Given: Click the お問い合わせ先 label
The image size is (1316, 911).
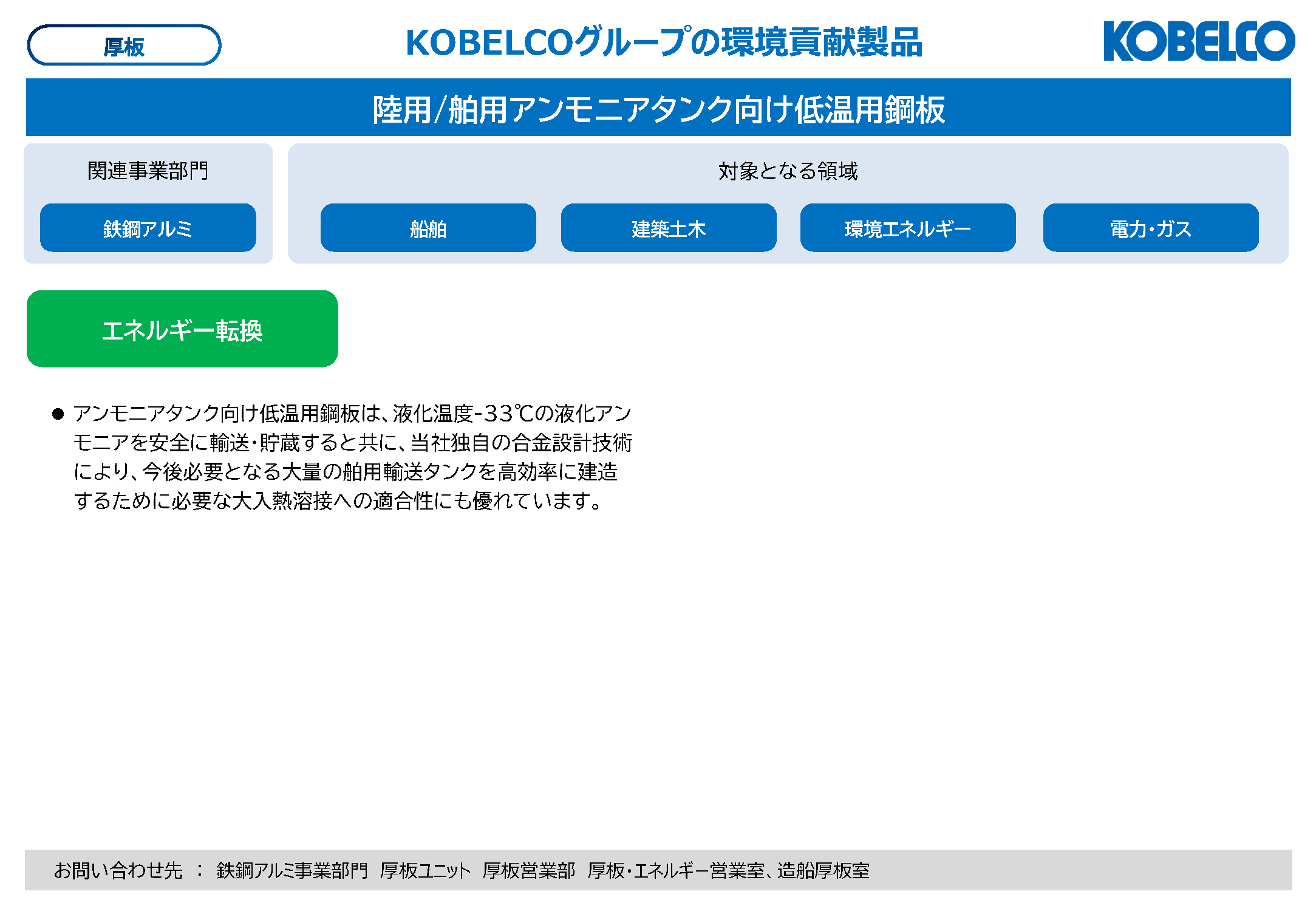Looking at the screenshot, I should [x=118, y=870].
